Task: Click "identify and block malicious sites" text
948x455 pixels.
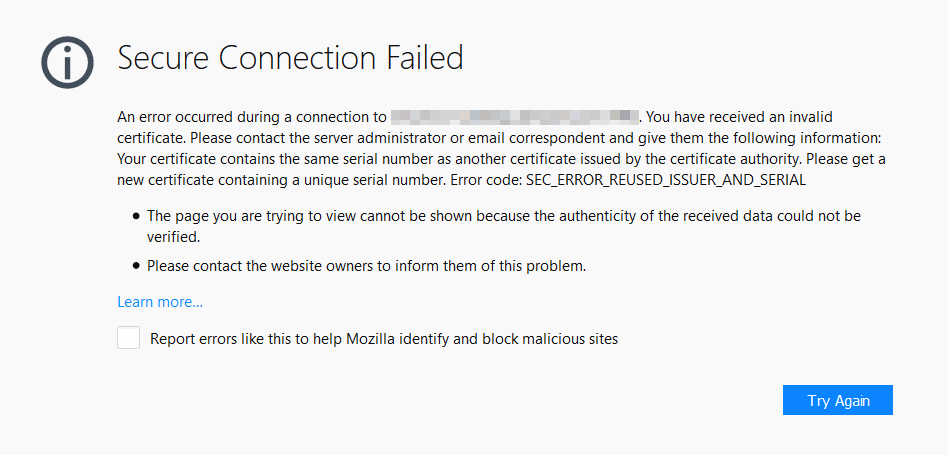Action: [518, 339]
